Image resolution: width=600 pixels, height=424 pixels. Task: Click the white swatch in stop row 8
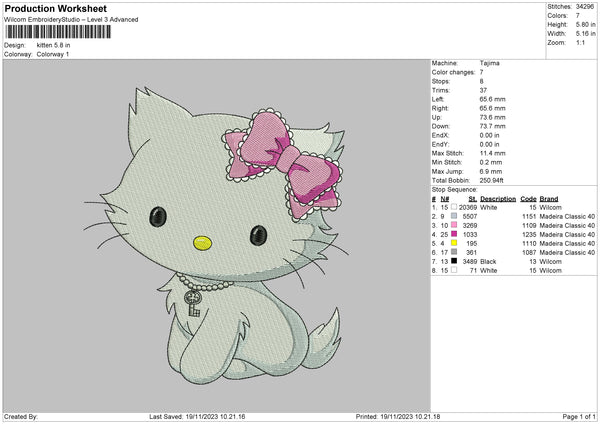coord(454,270)
